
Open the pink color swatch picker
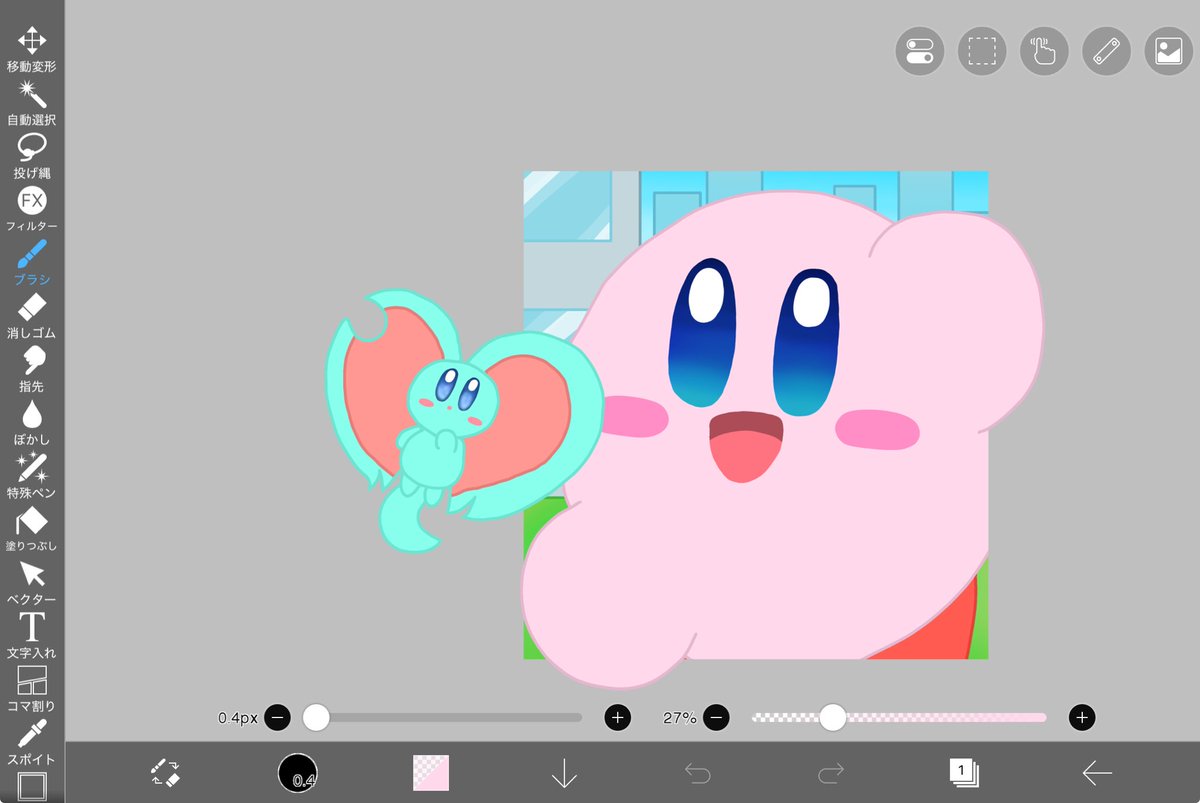pyautogui.click(x=431, y=772)
